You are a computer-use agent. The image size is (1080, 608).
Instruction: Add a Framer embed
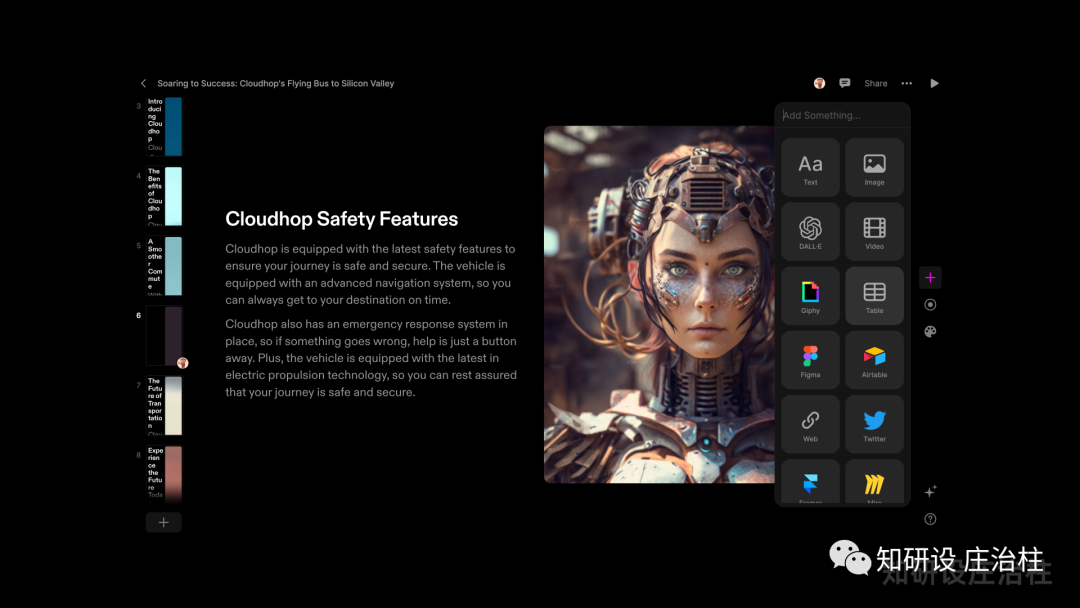810,483
